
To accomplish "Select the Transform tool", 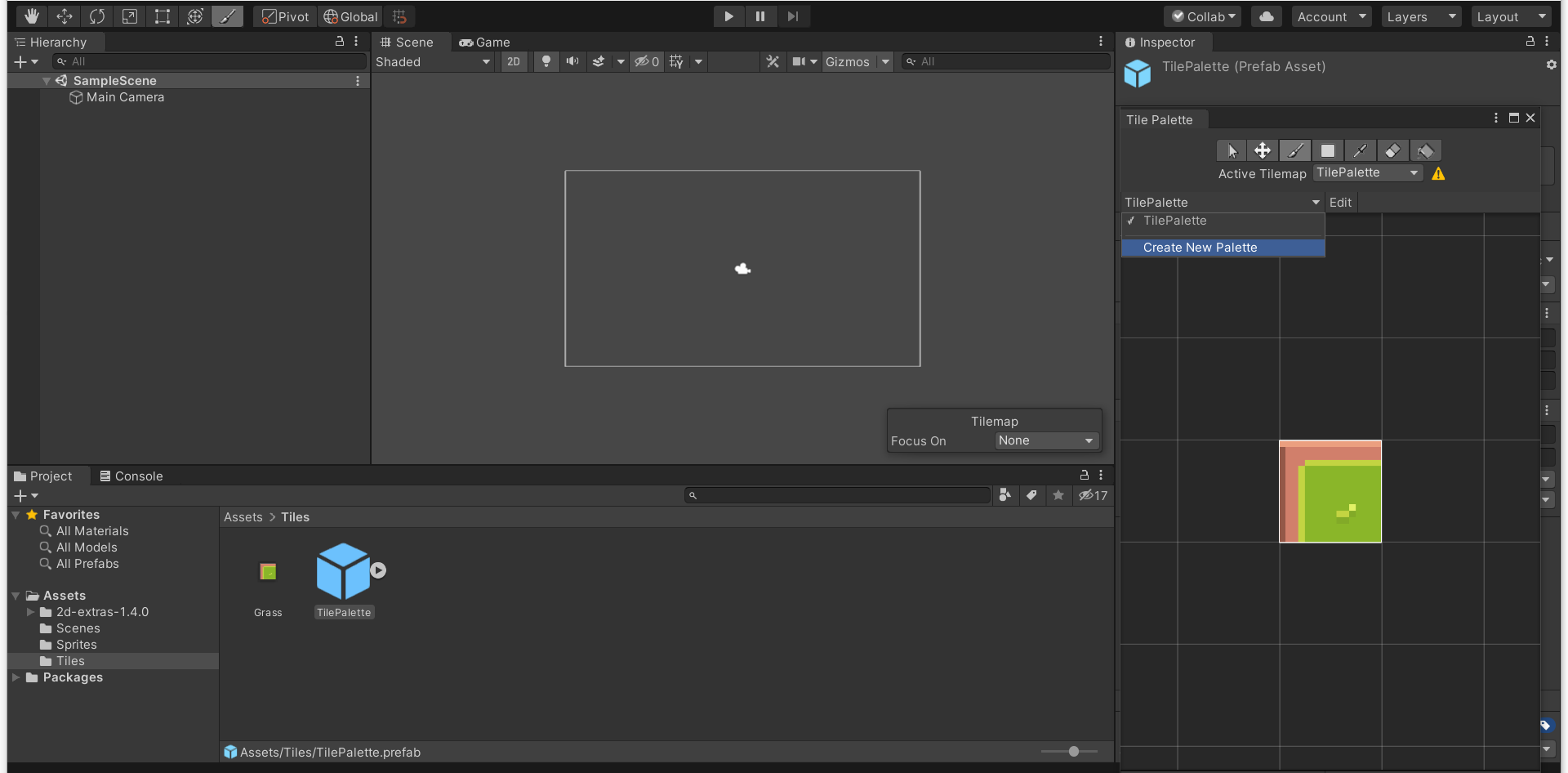I will pos(195,16).
